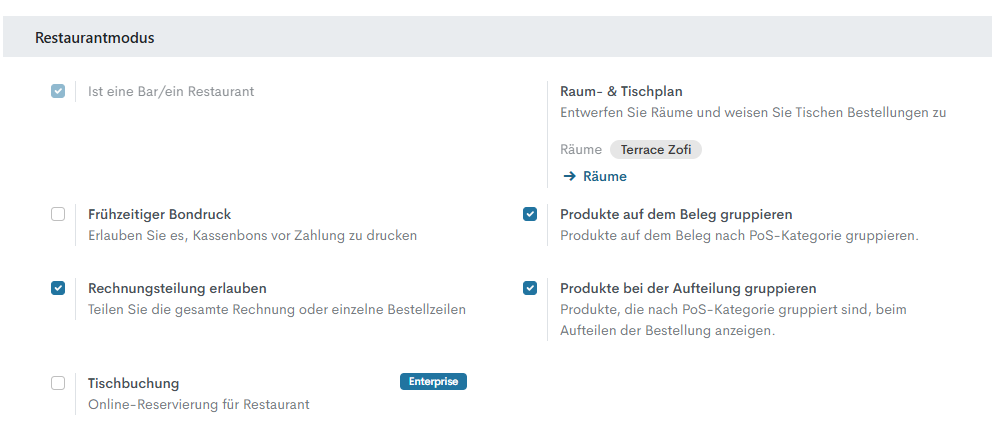
Task: Tick the Tischbuchung checkbox
Action: tap(58, 383)
